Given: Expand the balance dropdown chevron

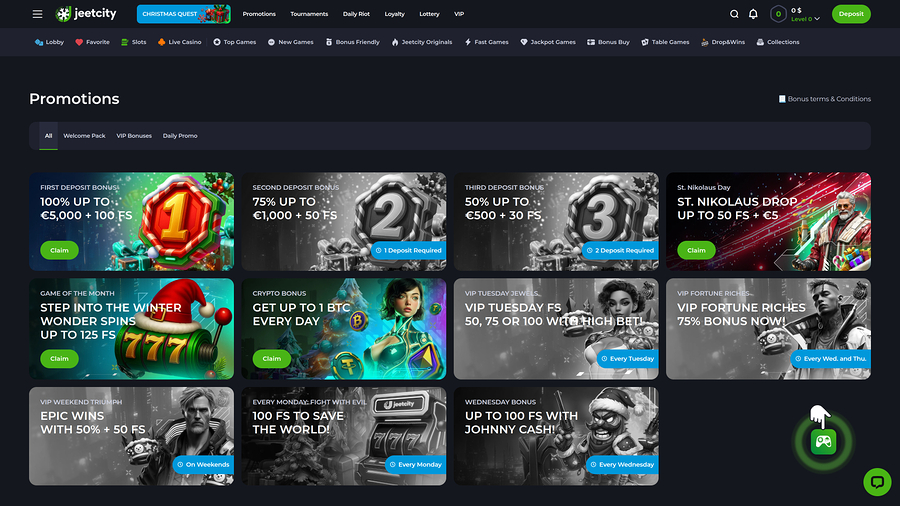Looking at the screenshot, I should (x=817, y=19).
